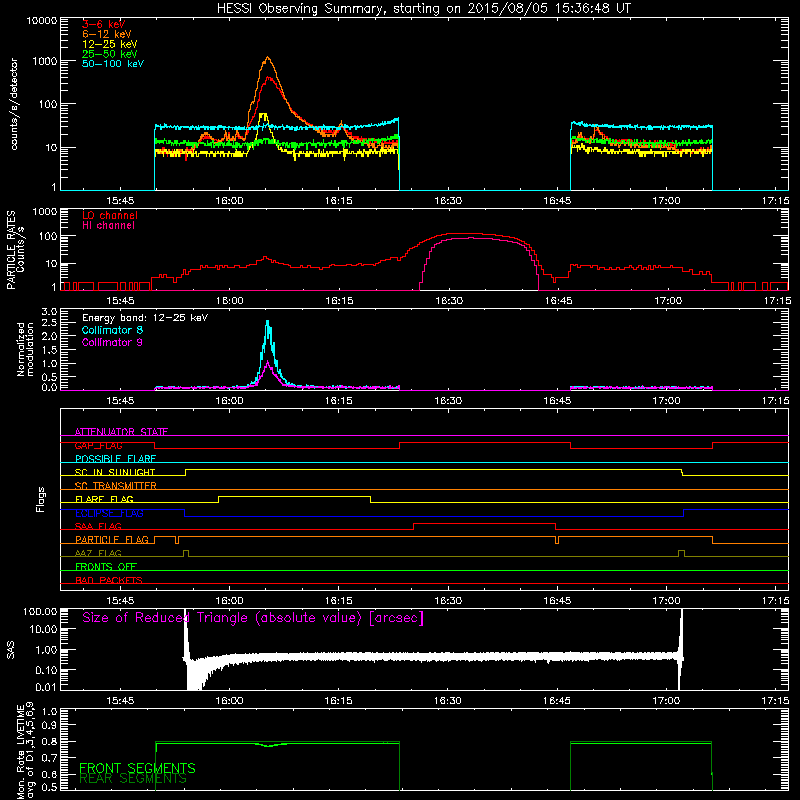
Task: Click the FRONT SEGMENTS legend label
Action: tap(137, 768)
